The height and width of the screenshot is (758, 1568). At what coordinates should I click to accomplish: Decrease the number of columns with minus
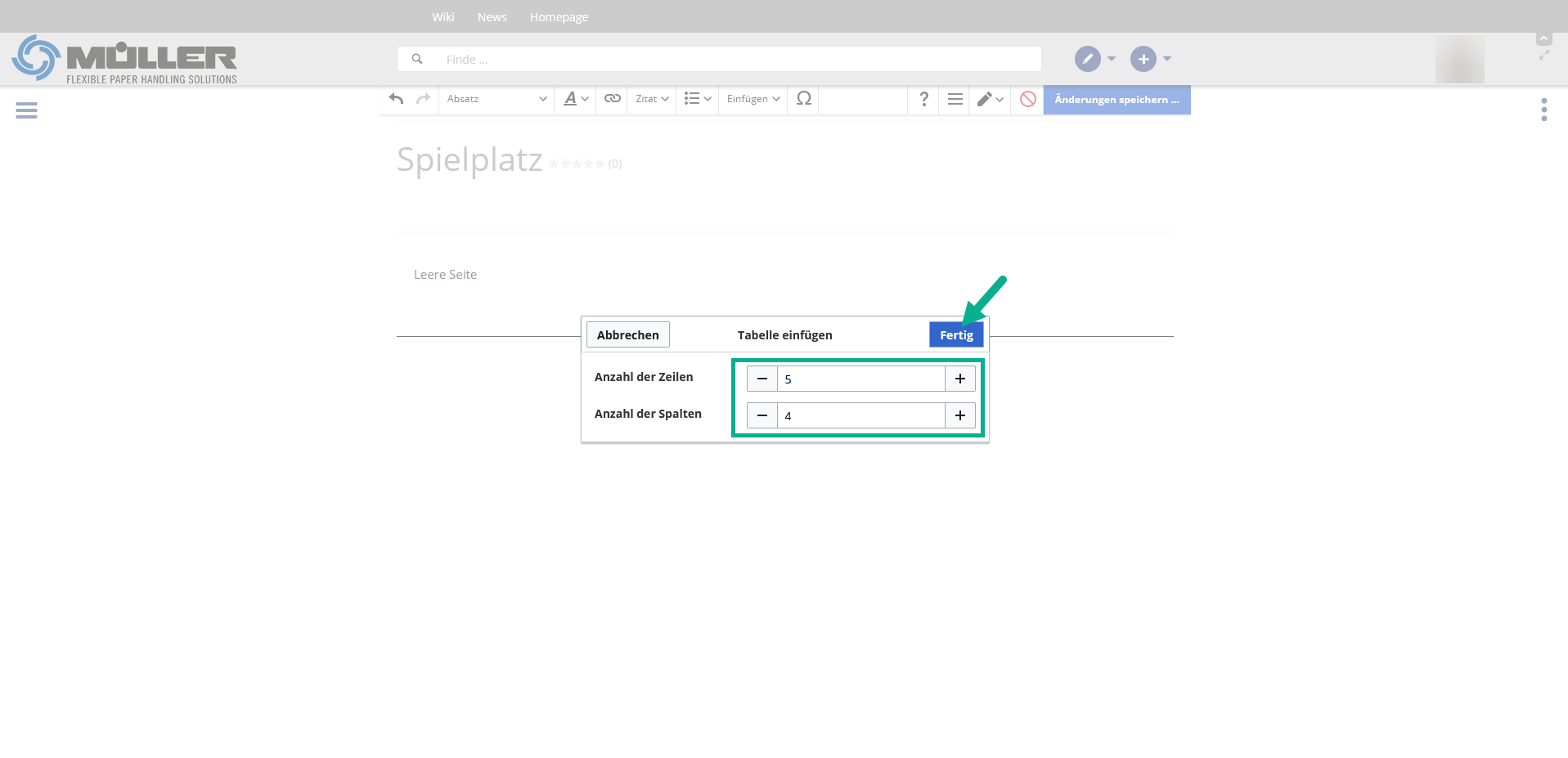[x=762, y=415]
